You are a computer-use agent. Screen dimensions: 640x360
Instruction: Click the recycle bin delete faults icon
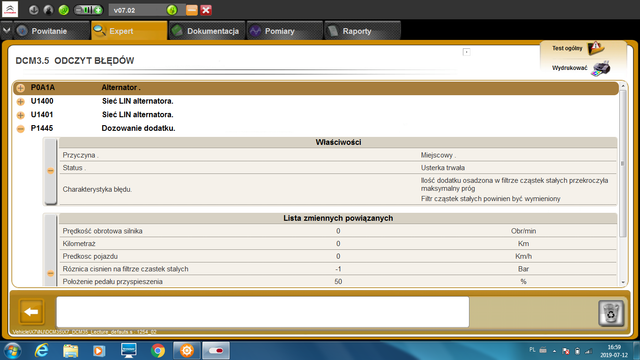click(611, 313)
